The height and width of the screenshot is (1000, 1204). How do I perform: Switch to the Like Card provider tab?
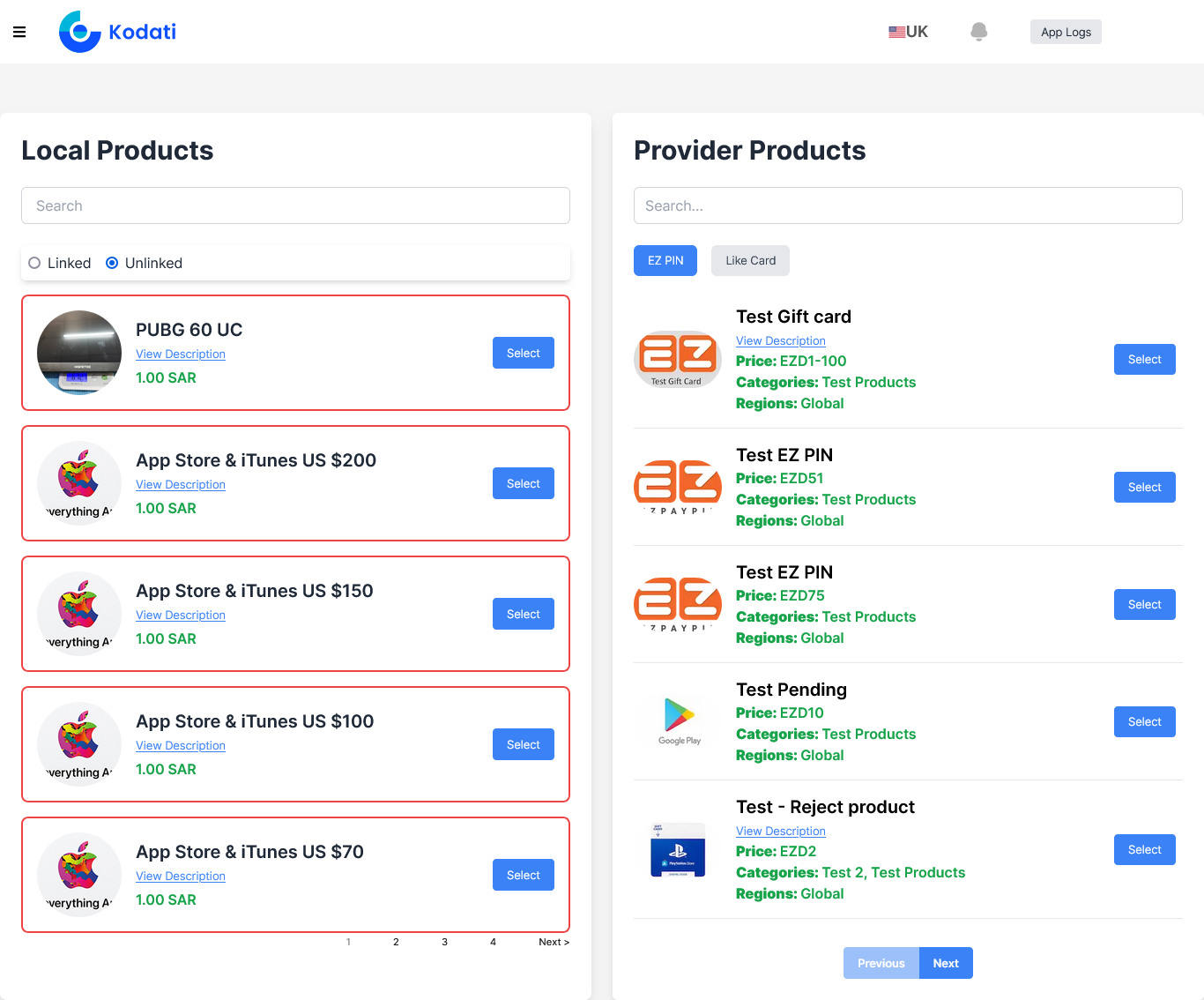[x=751, y=260]
